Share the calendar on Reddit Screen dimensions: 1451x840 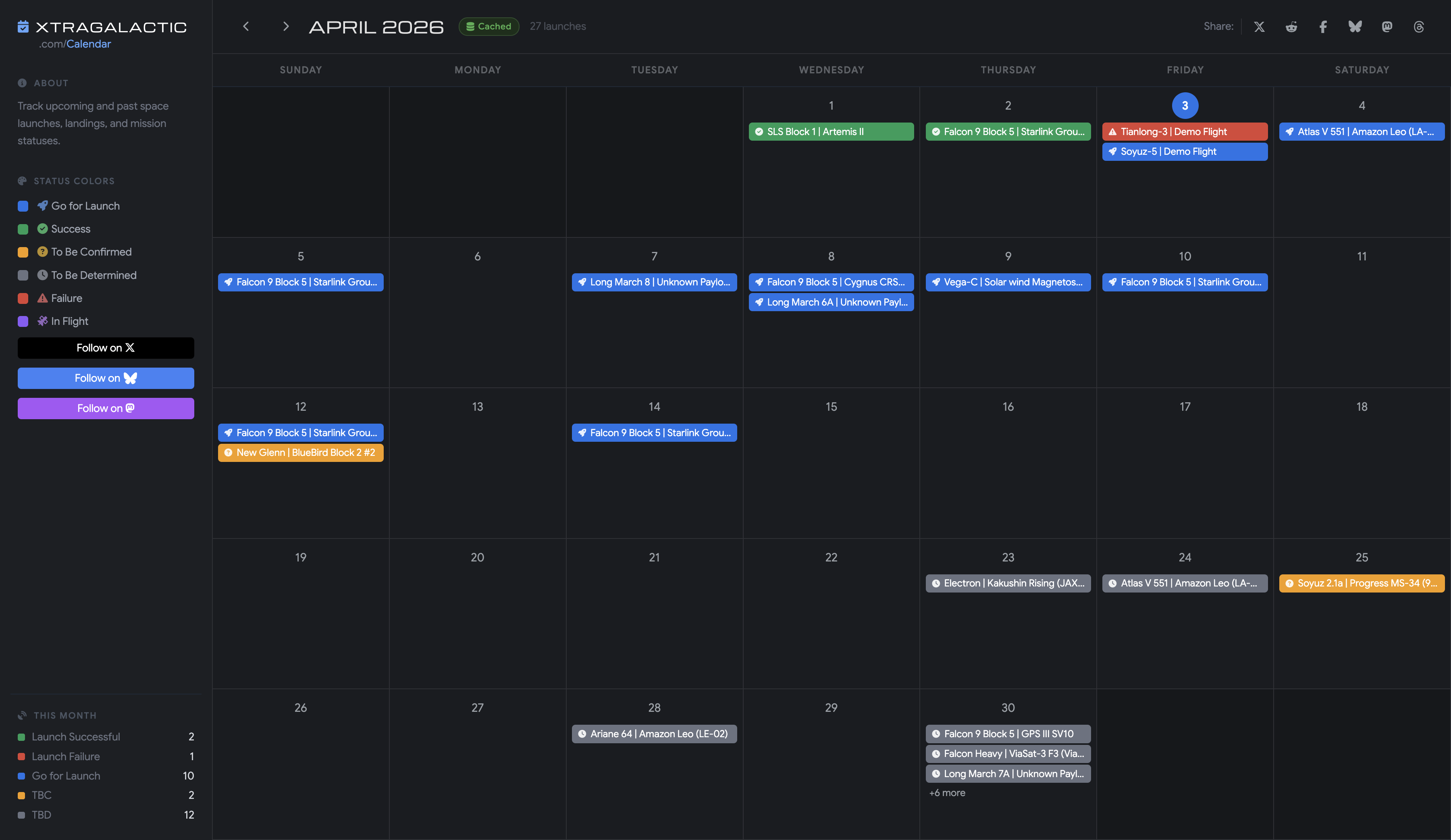pos(1291,27)
